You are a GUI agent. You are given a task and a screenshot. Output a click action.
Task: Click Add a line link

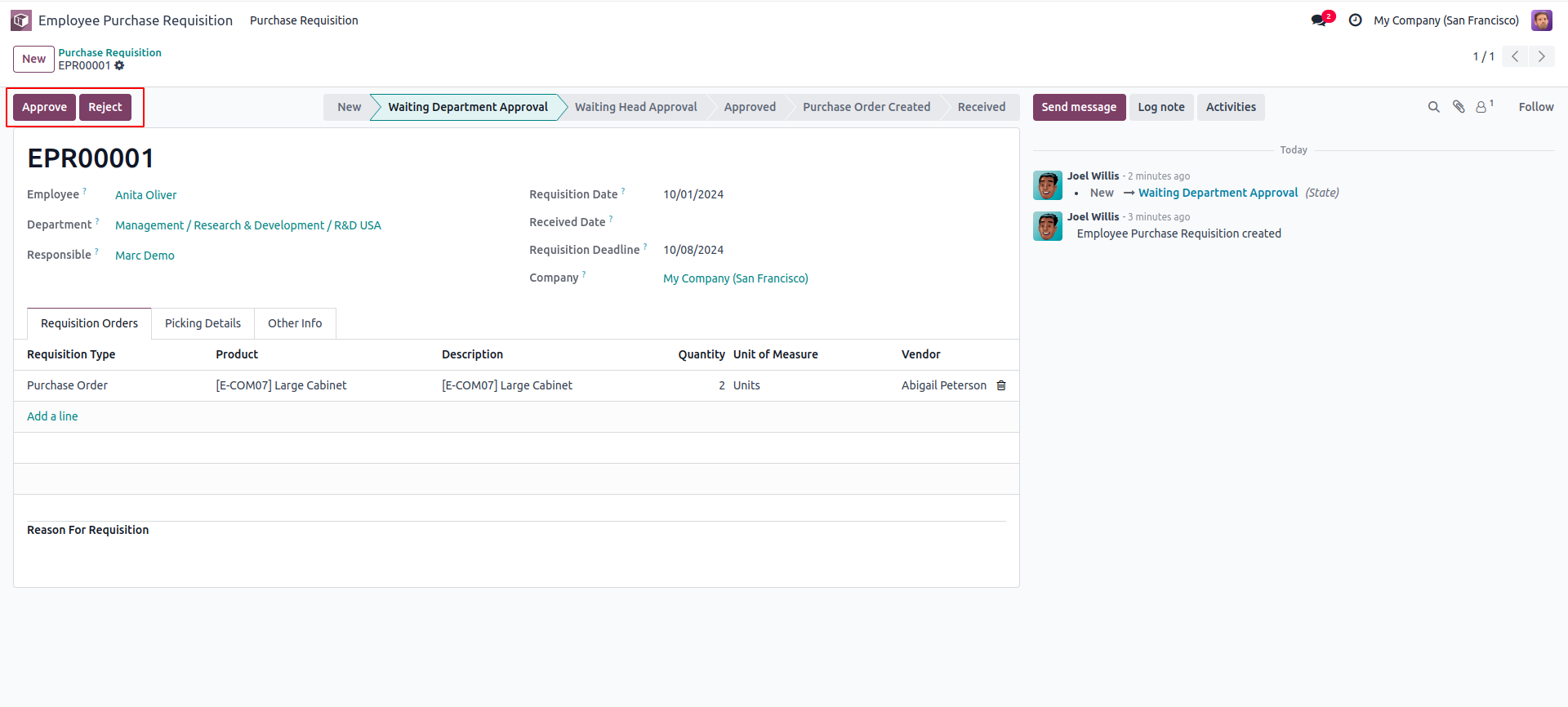(x=52, y=416)
